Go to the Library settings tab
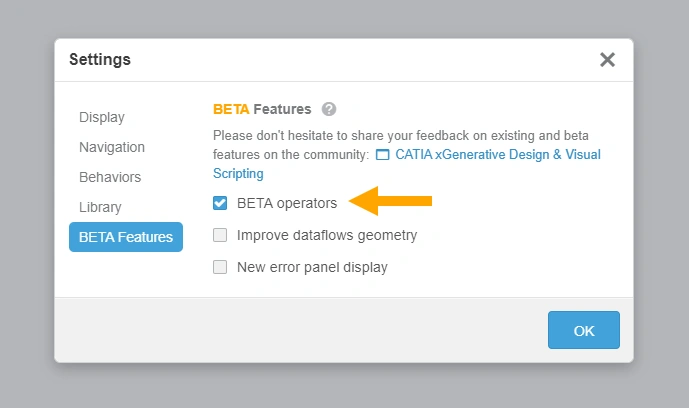 point(100,207)
